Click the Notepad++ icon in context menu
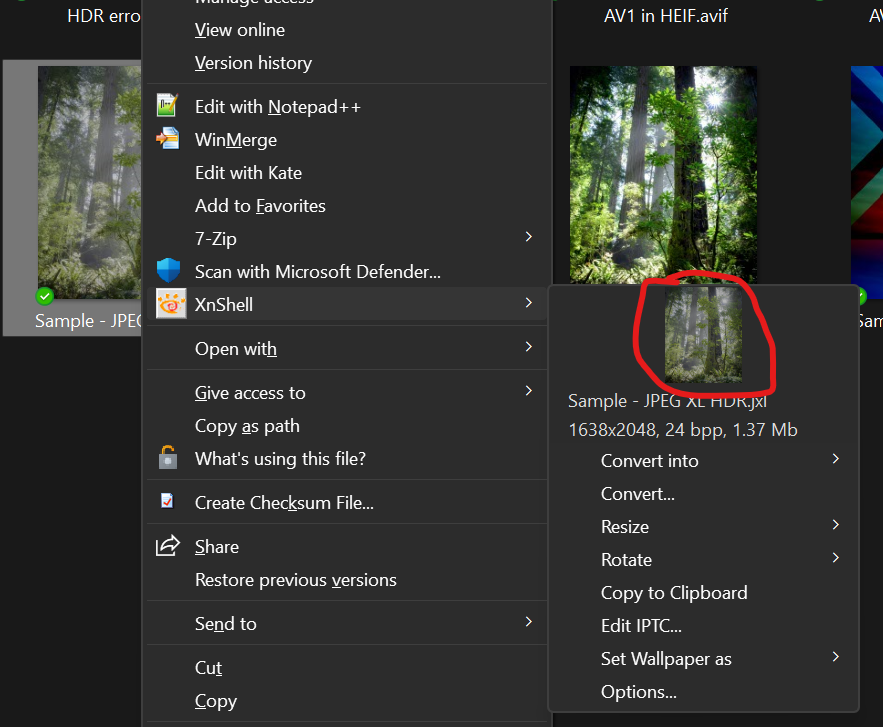The height and width of the screenshot is (727, 883). [167, 106]
